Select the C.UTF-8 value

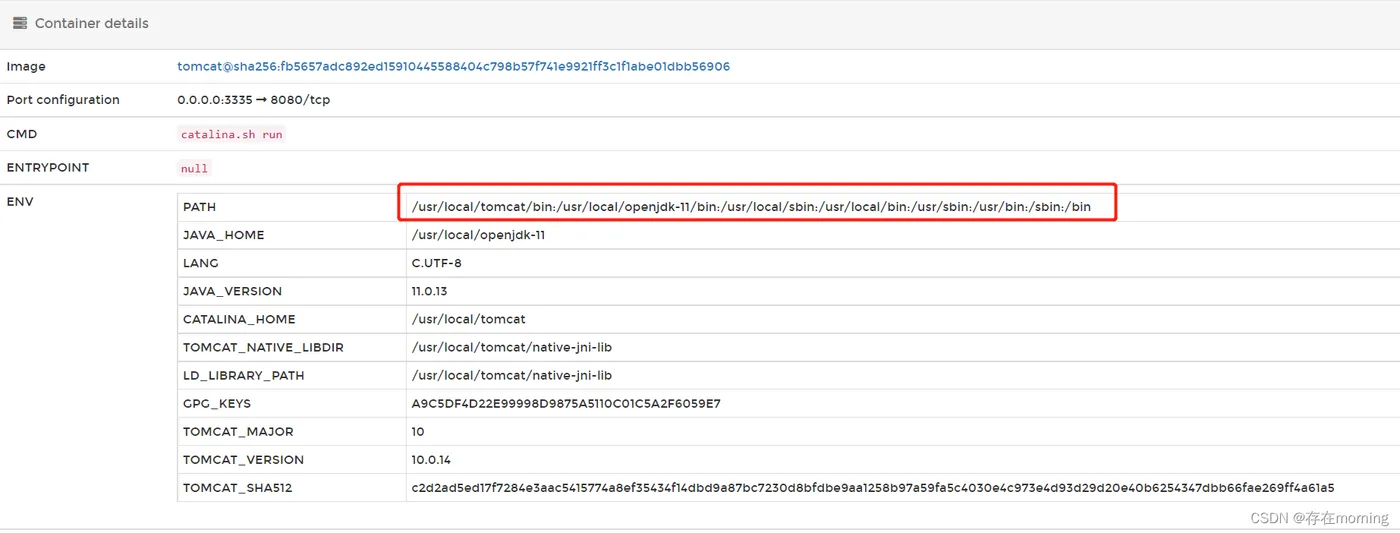(436, 263)
